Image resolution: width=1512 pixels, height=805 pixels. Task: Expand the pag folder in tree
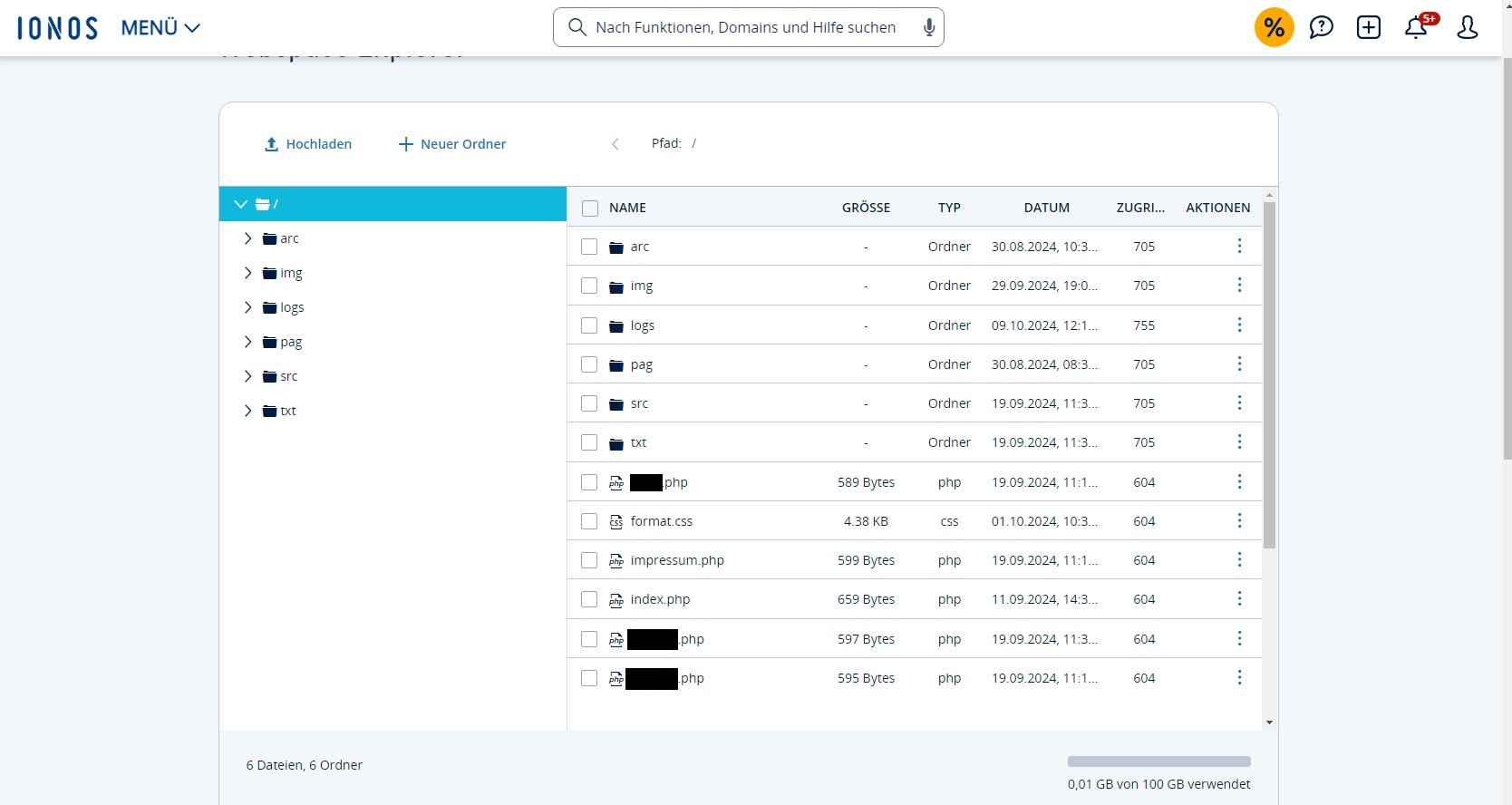(x=247, y=342)
